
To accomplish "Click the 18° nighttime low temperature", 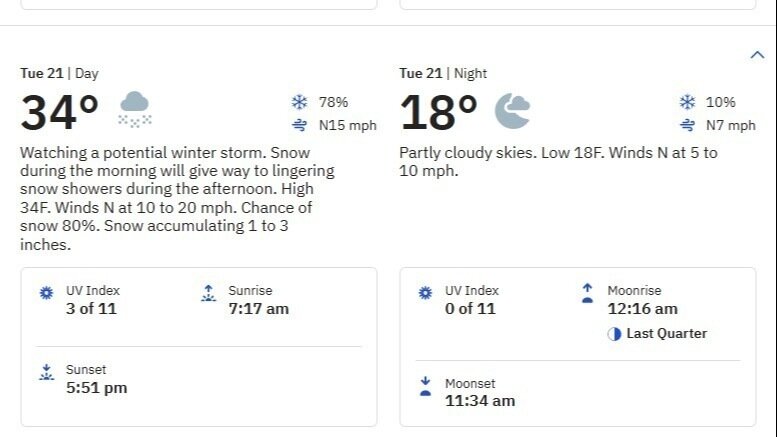I will 439,113.
